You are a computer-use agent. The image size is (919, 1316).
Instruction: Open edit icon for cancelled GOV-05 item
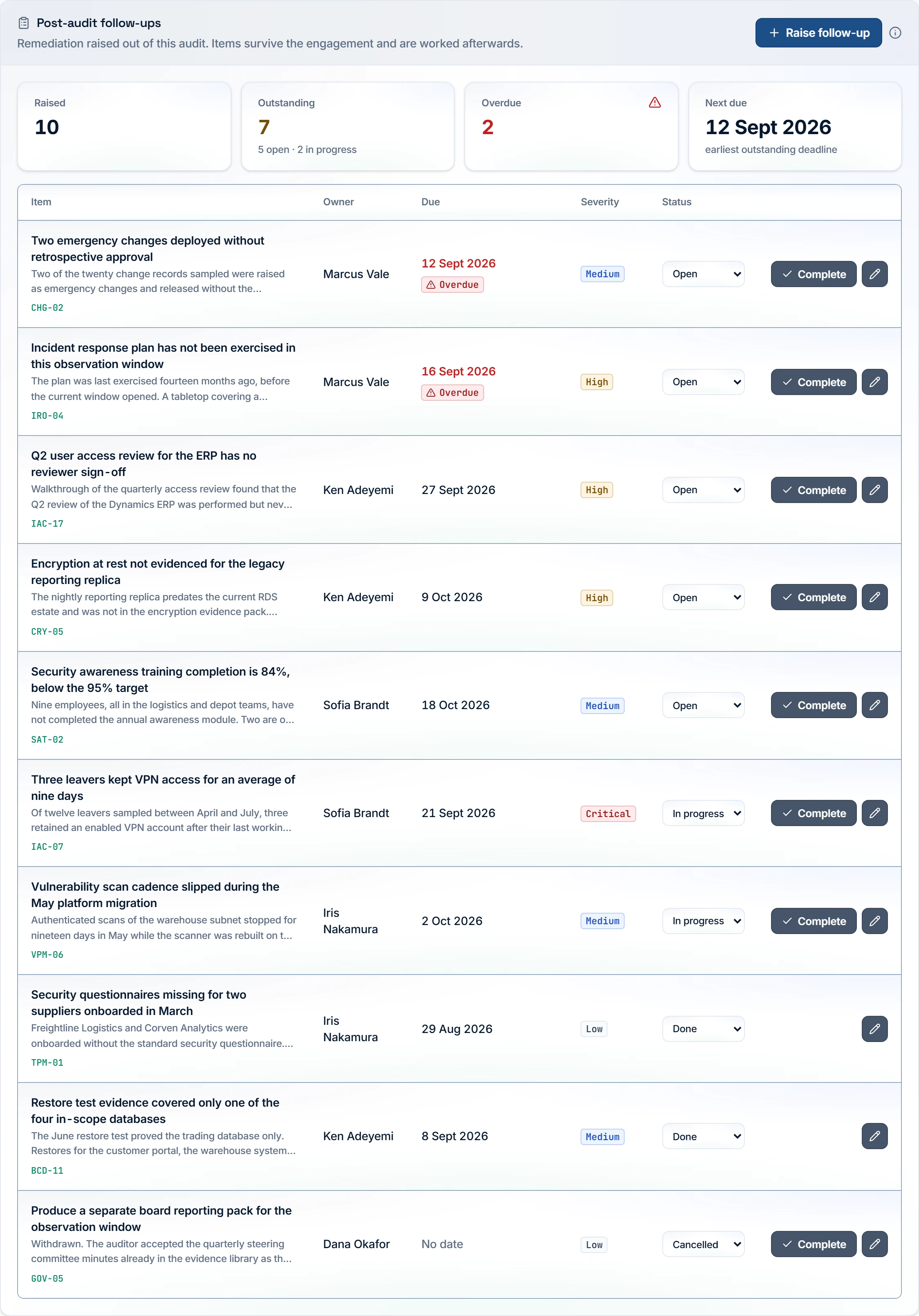click(874, 1244)
